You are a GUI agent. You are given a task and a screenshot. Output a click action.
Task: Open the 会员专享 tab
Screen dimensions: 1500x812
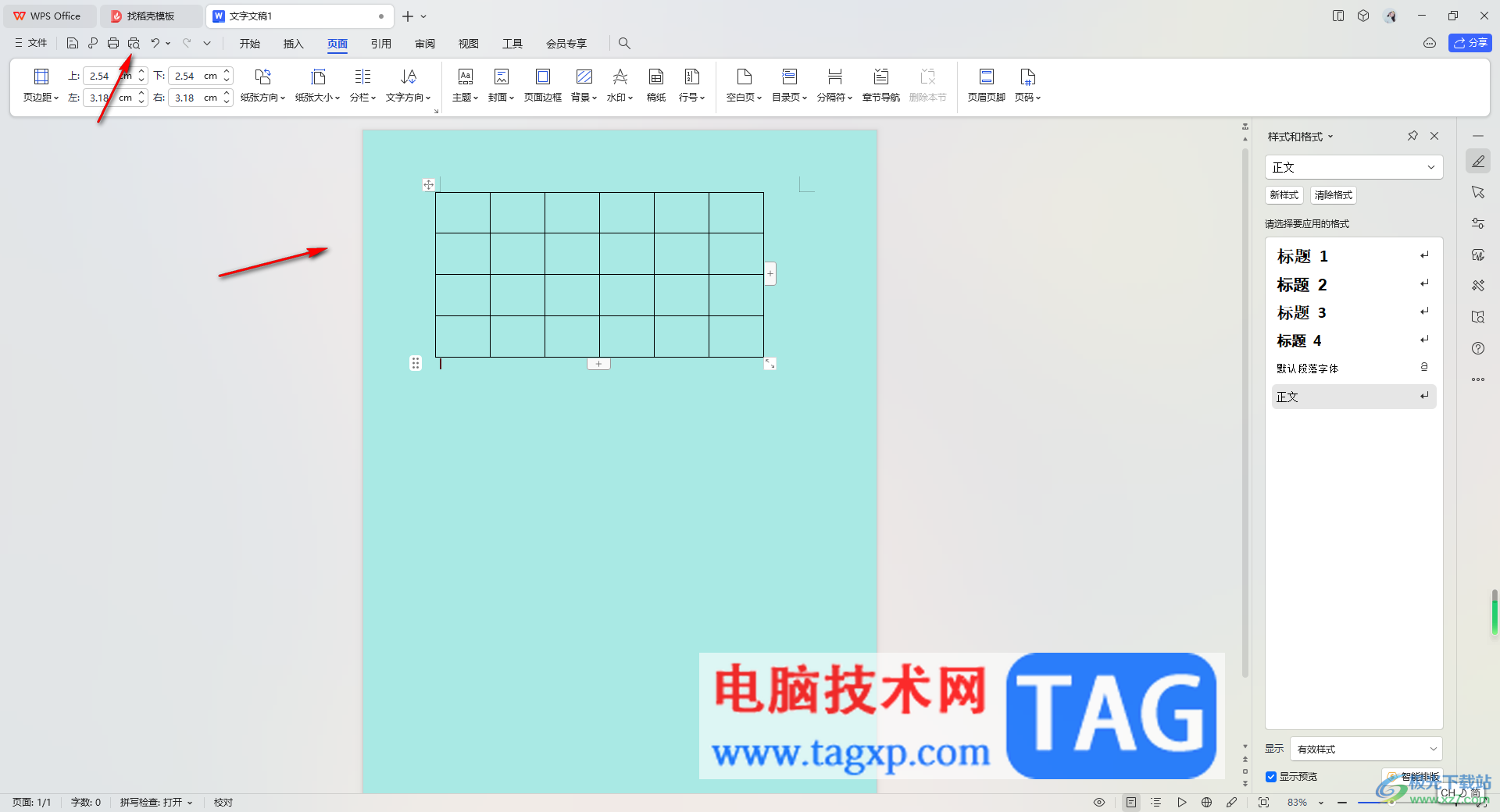(566, 44)
